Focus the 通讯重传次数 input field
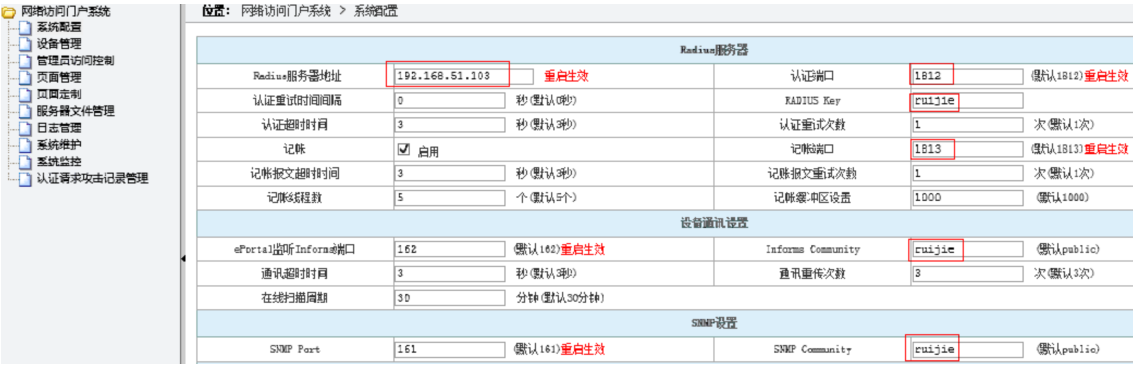Viewport: 1133px width, 368px height. (967, 274)
